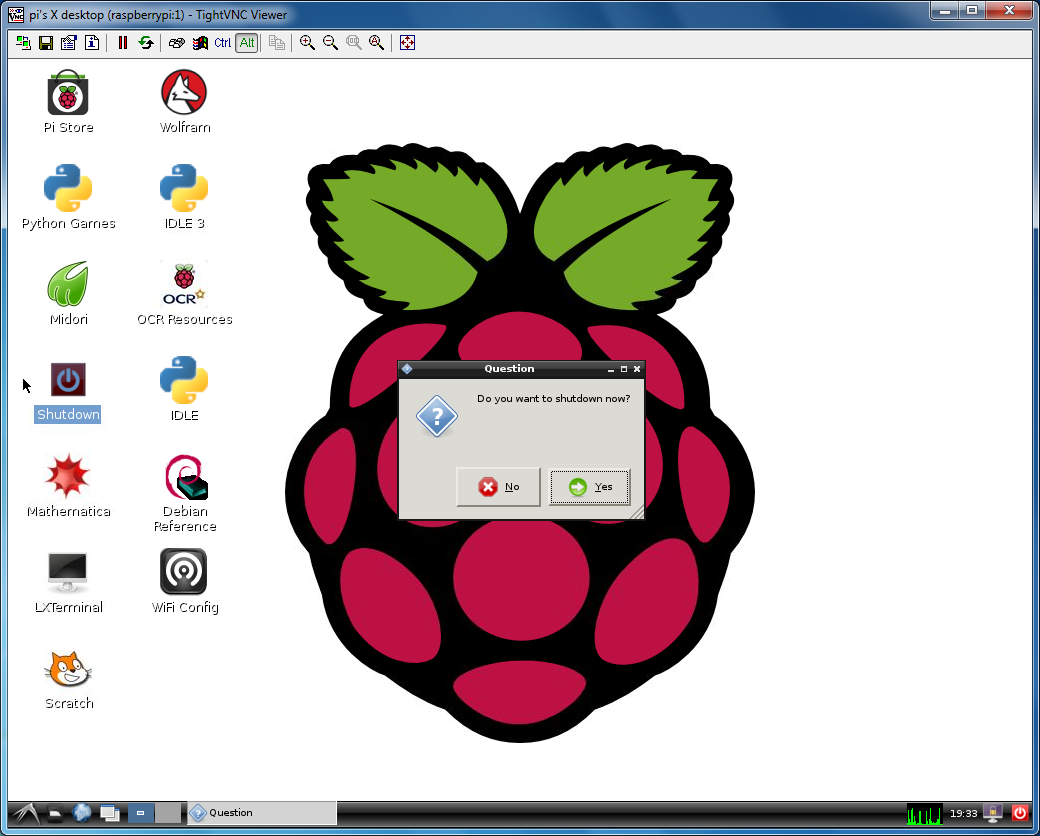Image resolution: width=1040 pixels, height=836 pixels.
Task: Click the 19:33 clock in panel
Action: click(964, 813)
